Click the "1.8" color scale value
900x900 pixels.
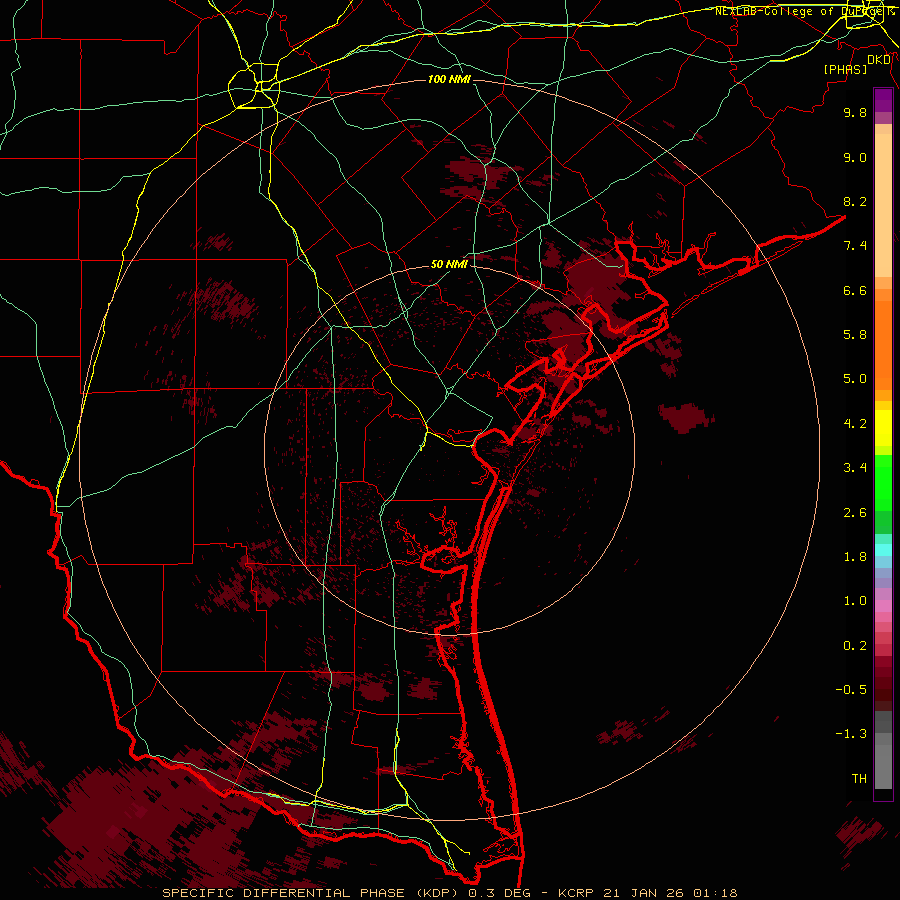[855, 557]
